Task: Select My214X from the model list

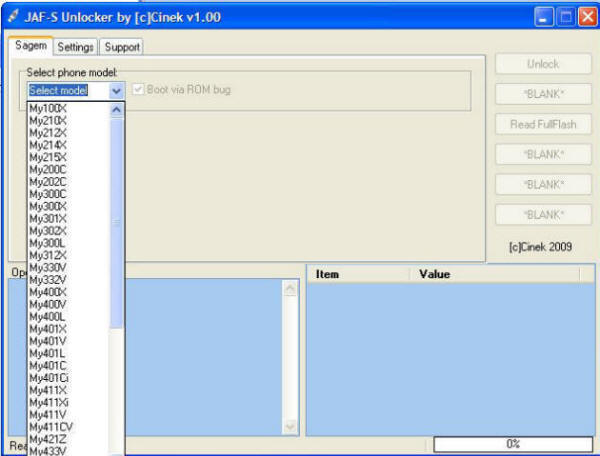Action: [69, 145]
